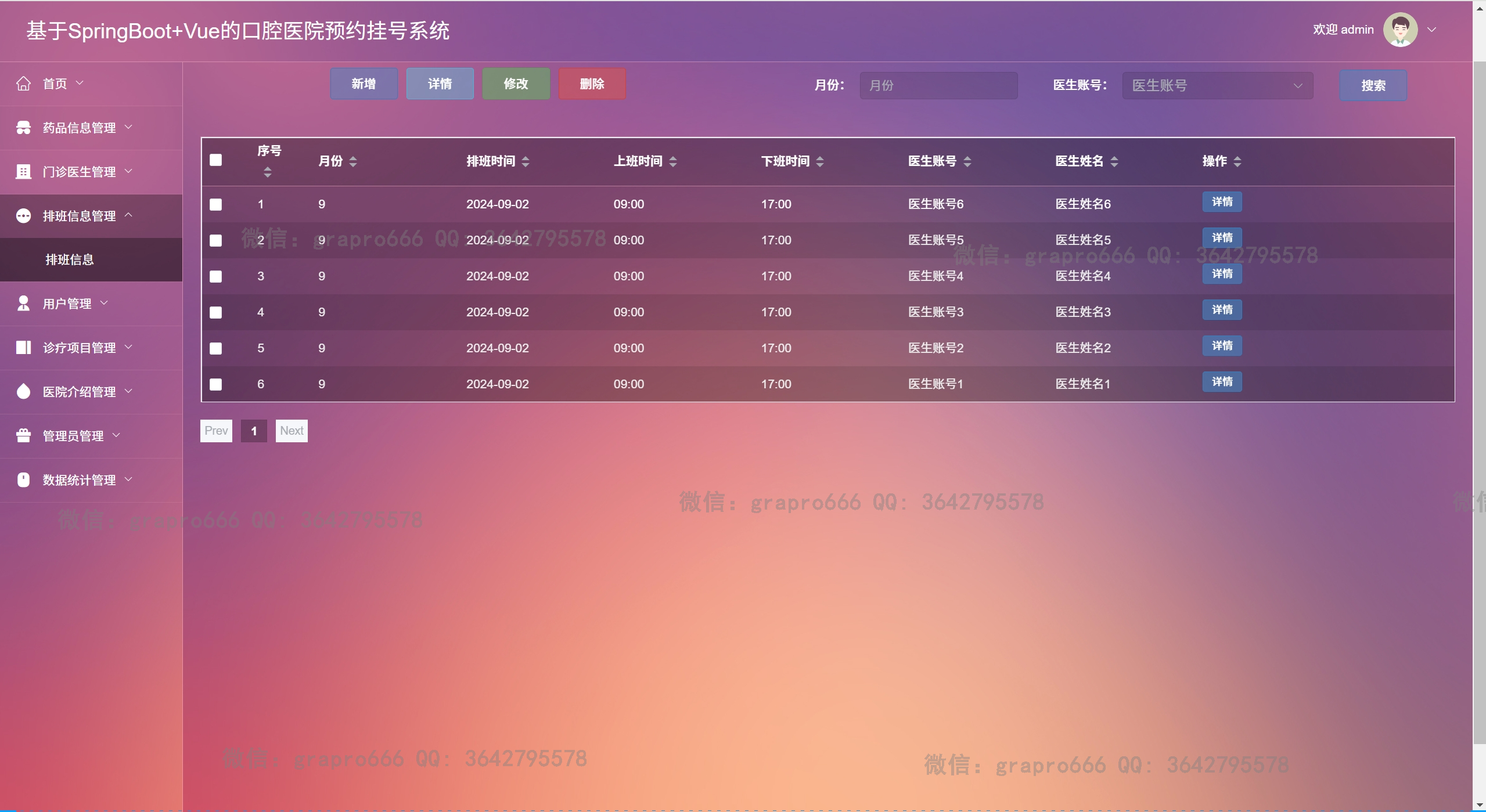Open the 诊疗项目管理 menu
The image size is (1486, 812).
click(x=79, y=348)
